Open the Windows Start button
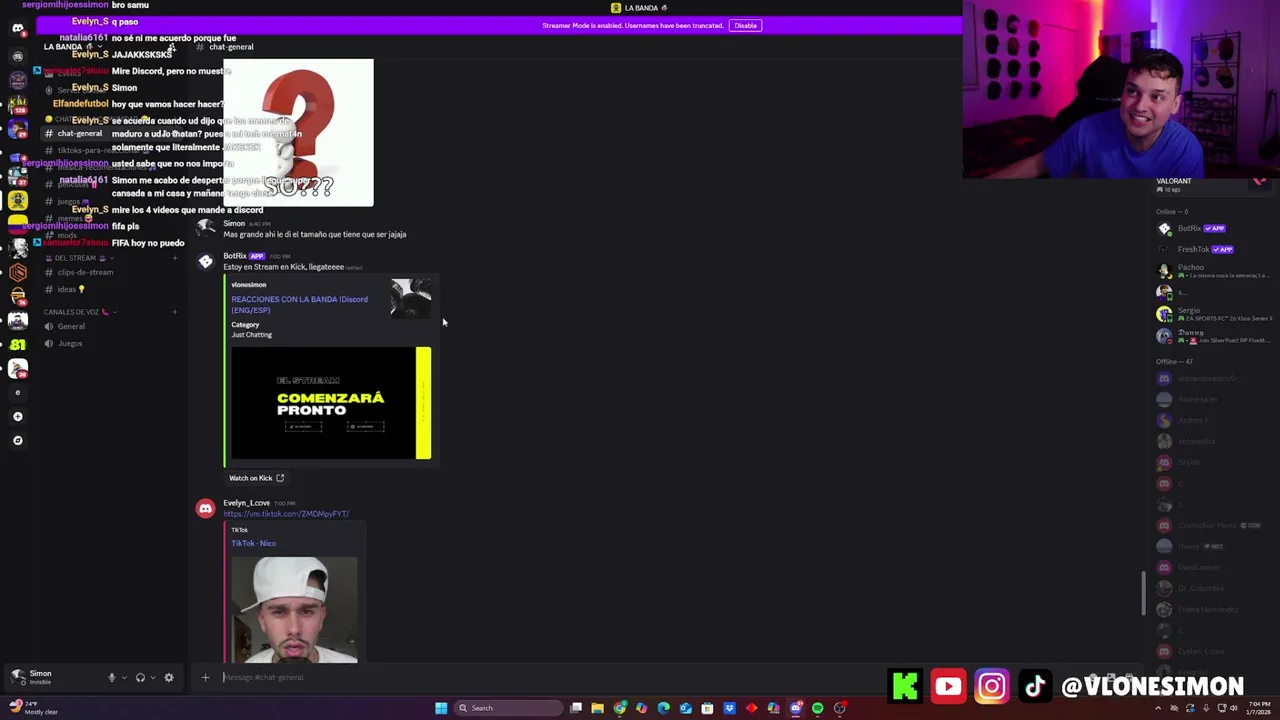This screenshot has height=720, width=1280. [441, 708]
